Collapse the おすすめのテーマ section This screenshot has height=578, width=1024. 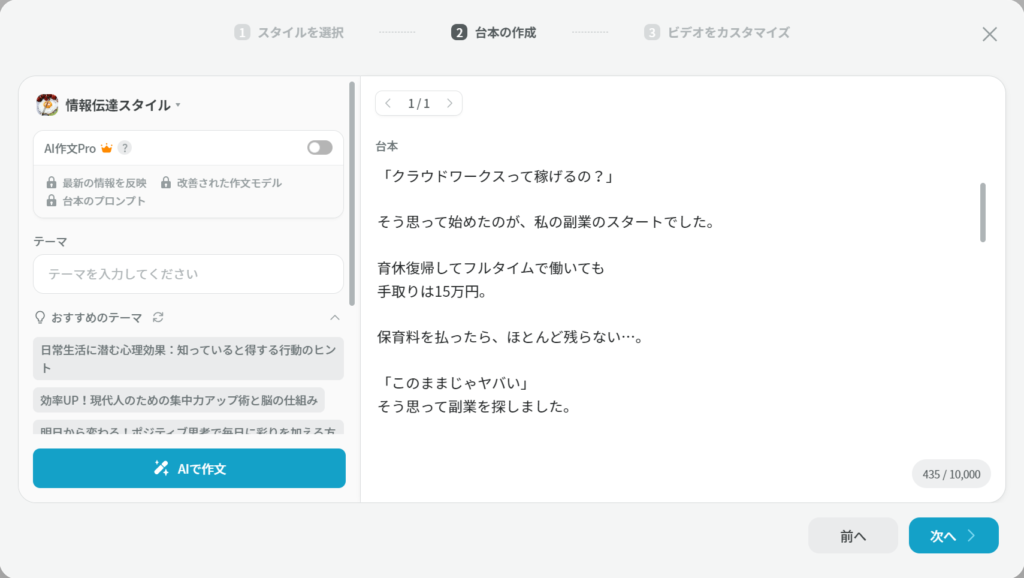(335, 317)
